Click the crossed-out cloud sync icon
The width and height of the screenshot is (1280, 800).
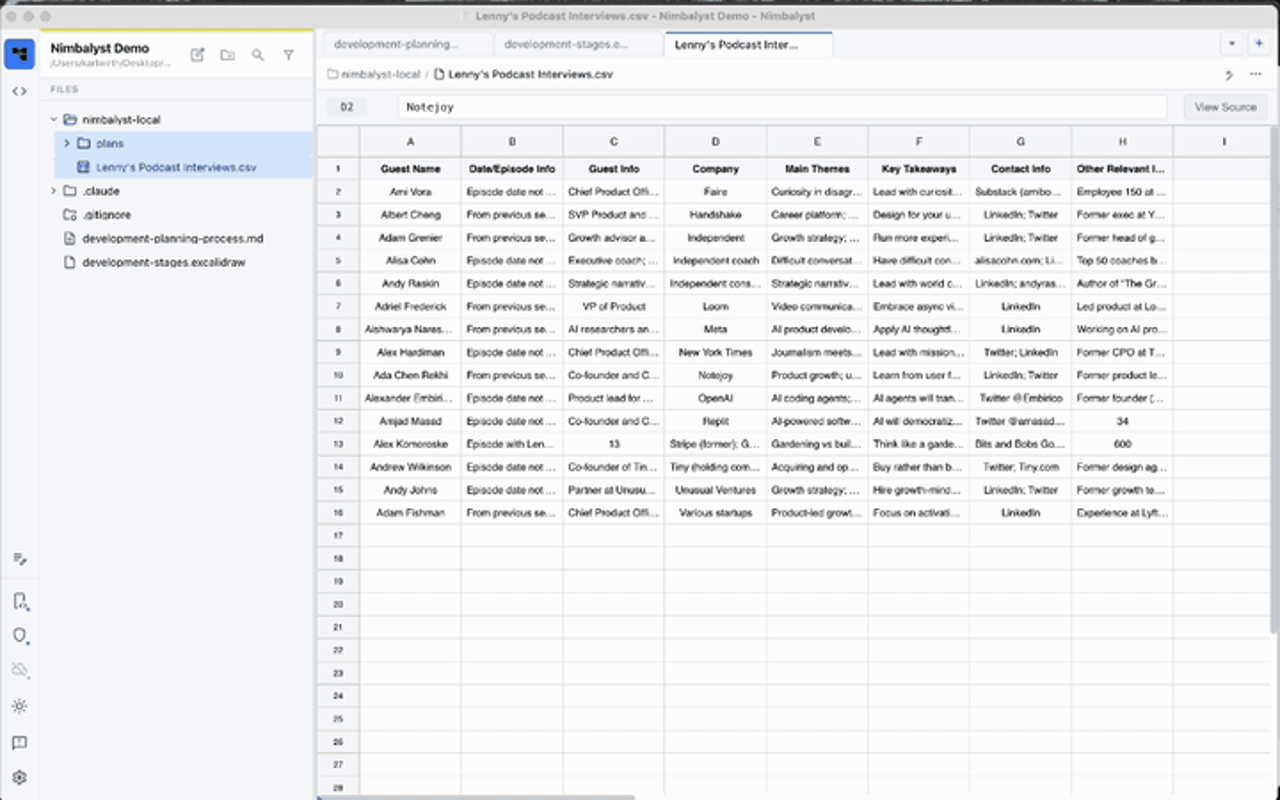(20, 670)
